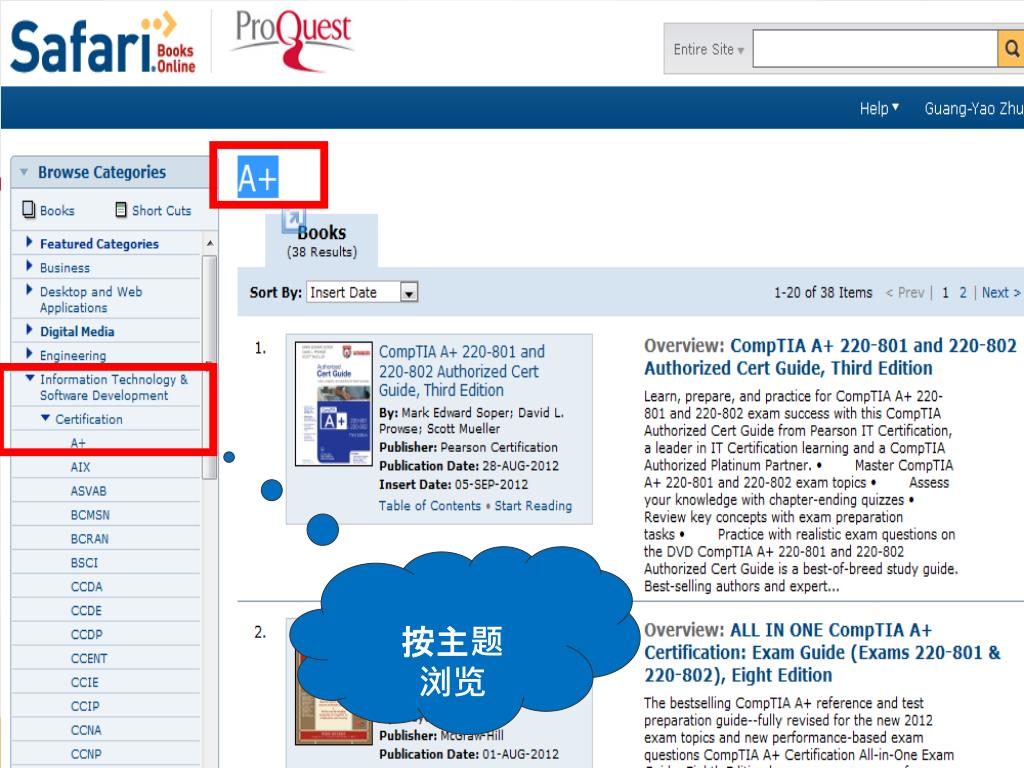Select the CCDA category

86,587
